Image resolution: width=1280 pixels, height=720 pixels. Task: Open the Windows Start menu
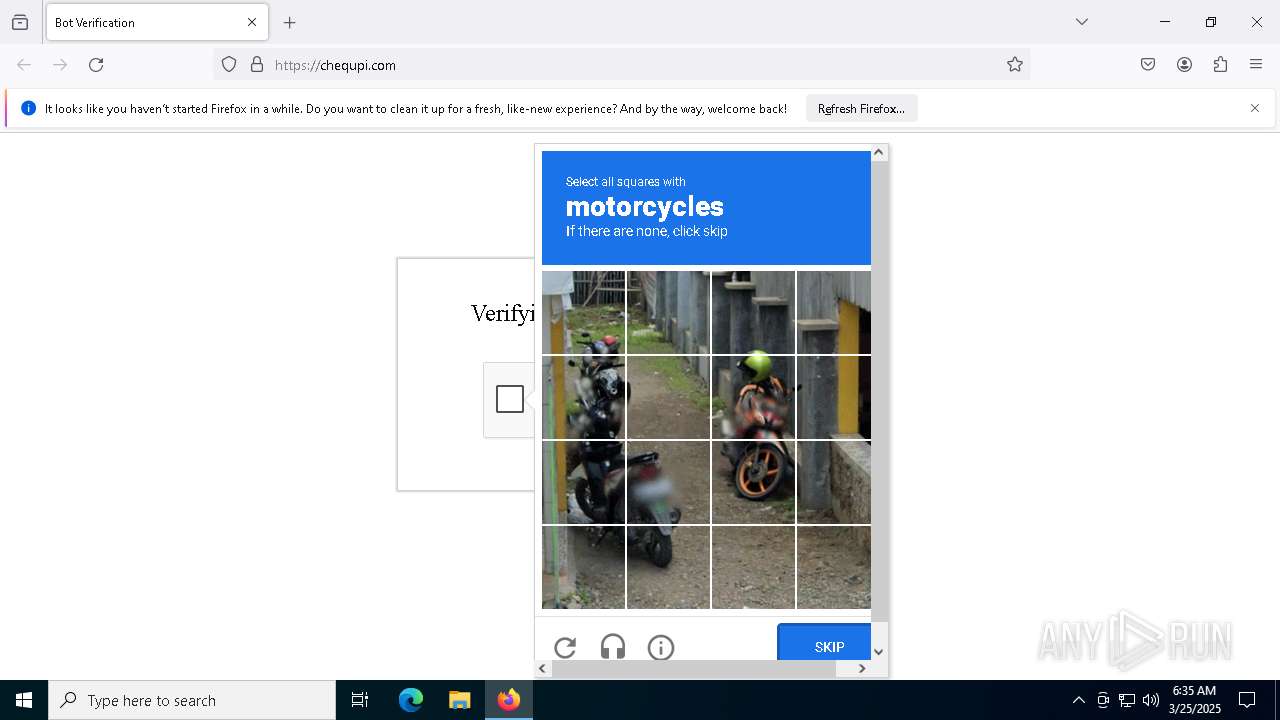pyautogui.click(x=24, y=700)
